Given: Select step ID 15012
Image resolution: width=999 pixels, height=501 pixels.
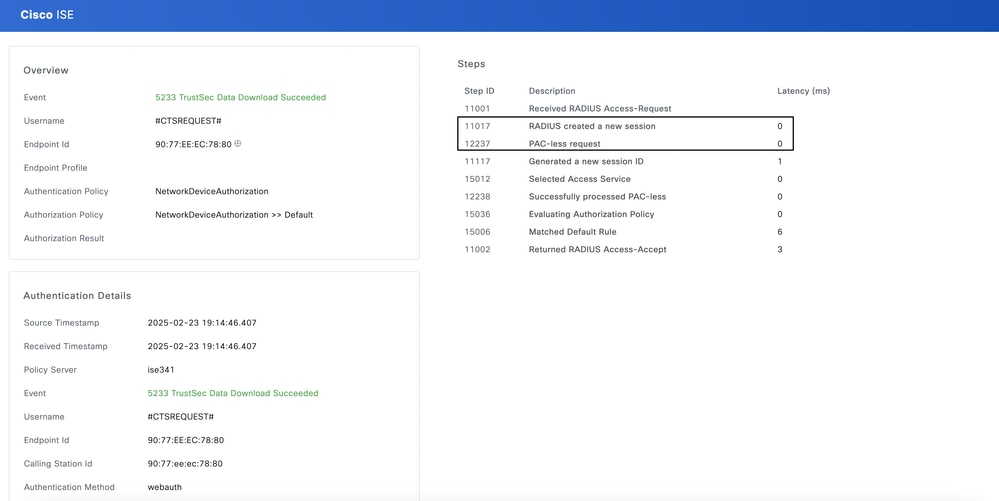Looking at the screenshot, I should [x=477, y=179].
